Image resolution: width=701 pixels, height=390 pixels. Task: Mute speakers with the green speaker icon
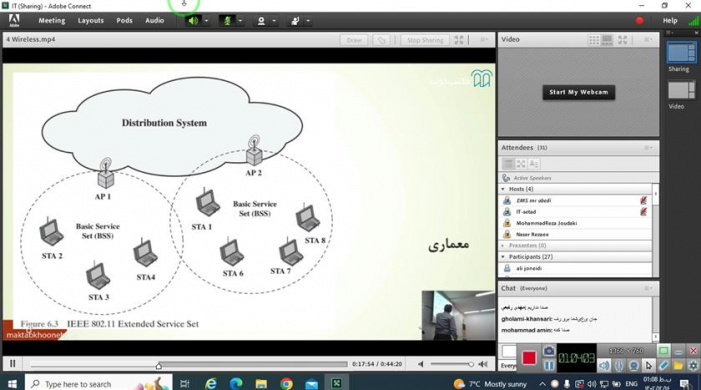[193, 21]
